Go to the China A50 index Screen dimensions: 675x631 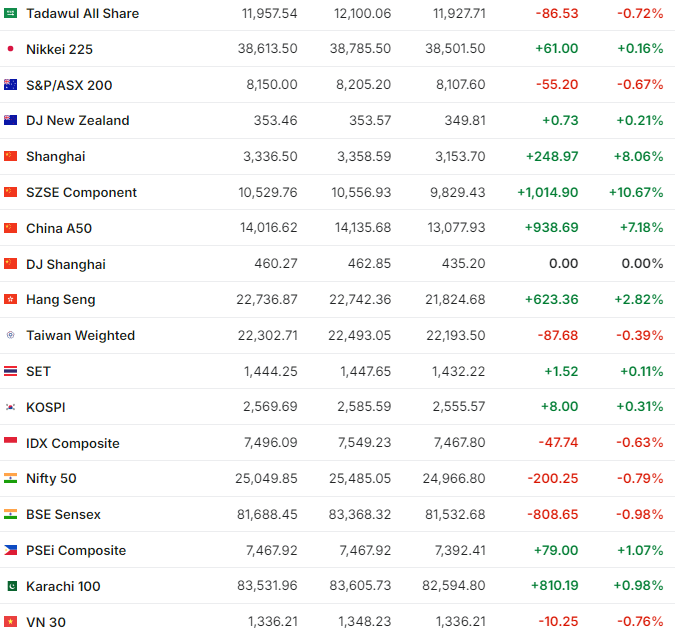pos(59,228)
